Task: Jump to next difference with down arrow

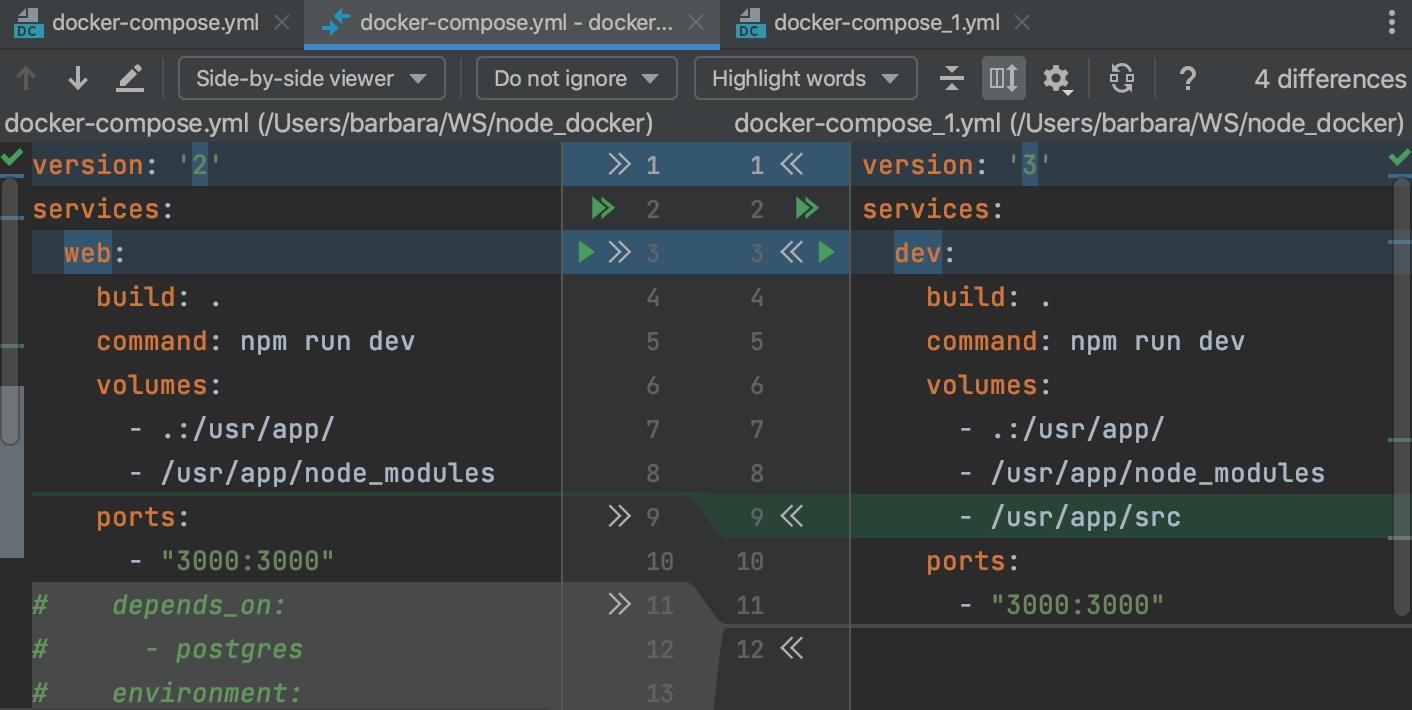Action: pyautogui.click(x=78, y=79)
